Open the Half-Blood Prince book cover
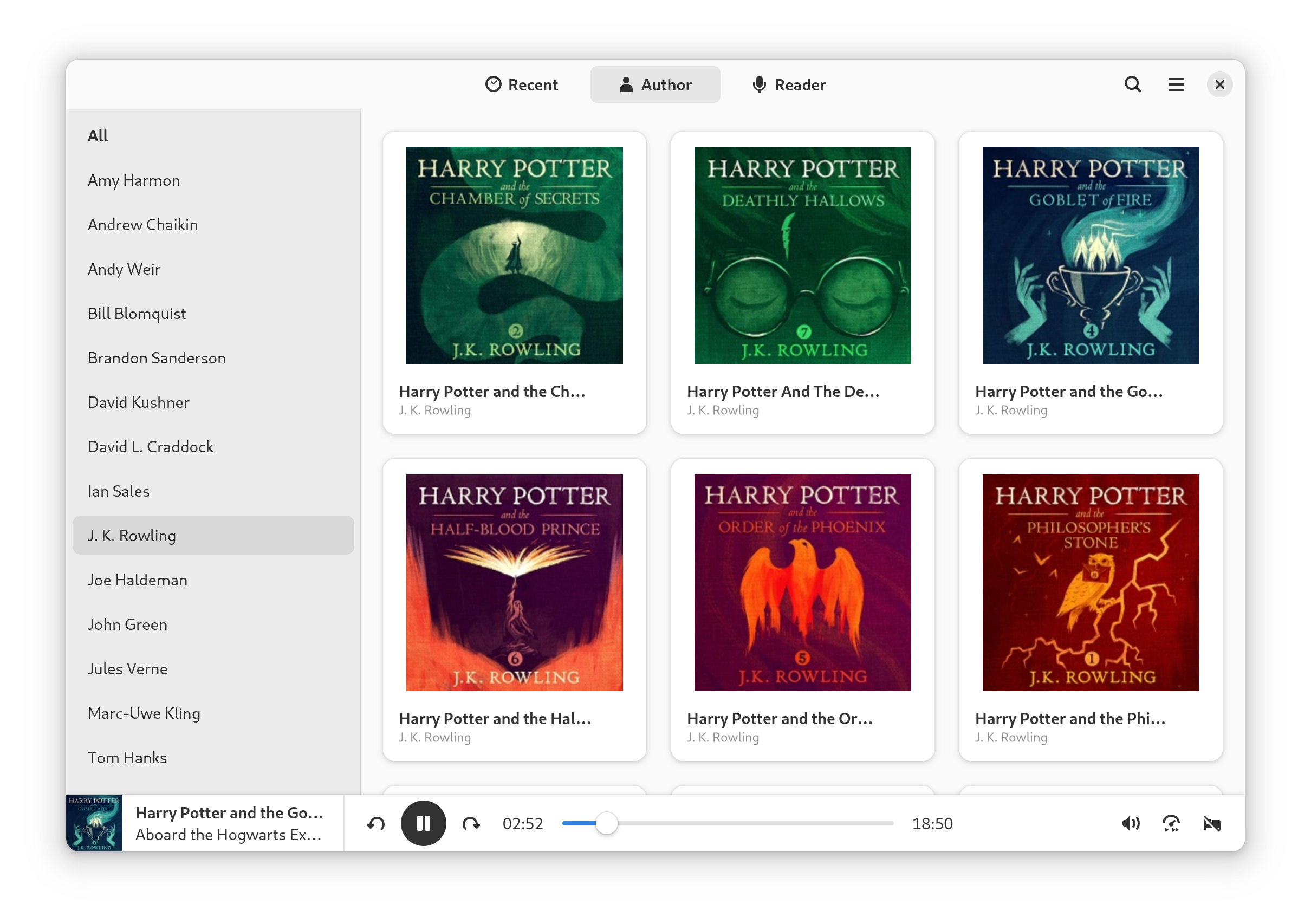 click(x=514, y=582)
